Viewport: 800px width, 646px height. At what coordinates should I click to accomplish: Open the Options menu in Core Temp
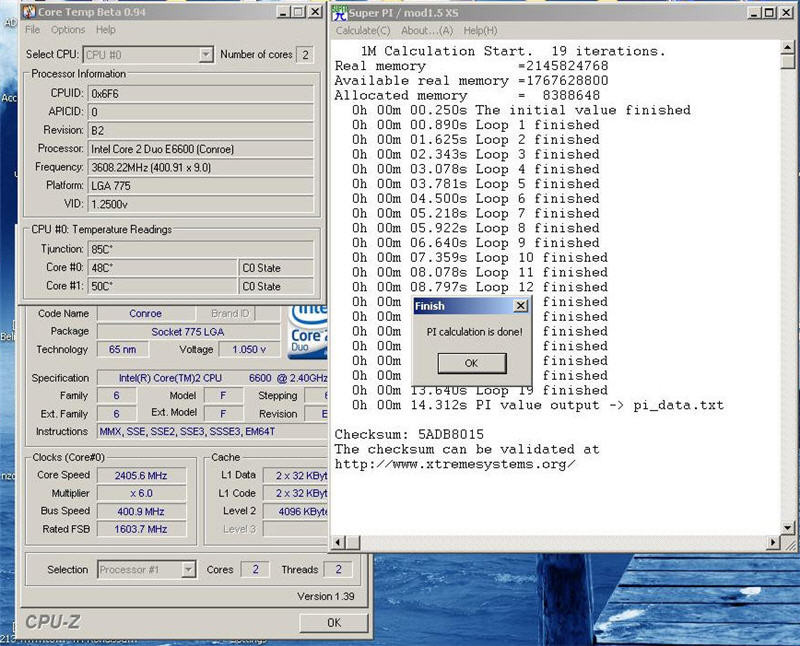click(x=68, y=30)
